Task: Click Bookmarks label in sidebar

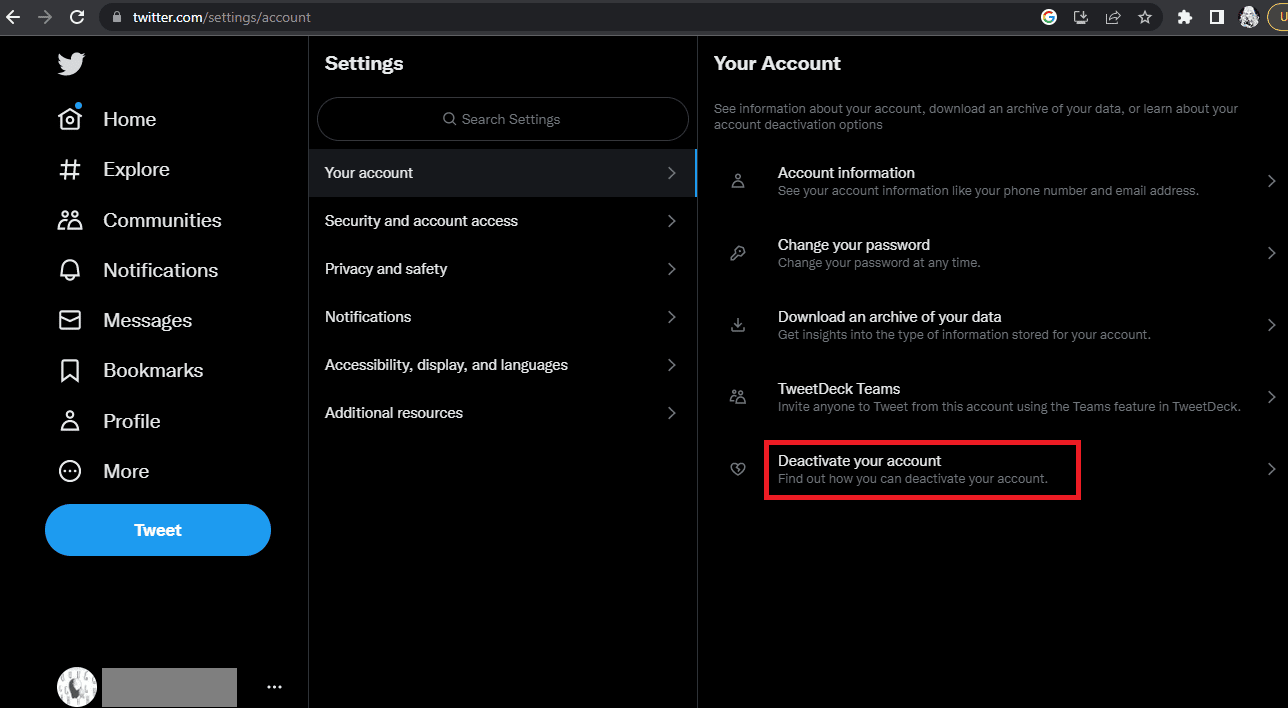Action: [153, 370]
